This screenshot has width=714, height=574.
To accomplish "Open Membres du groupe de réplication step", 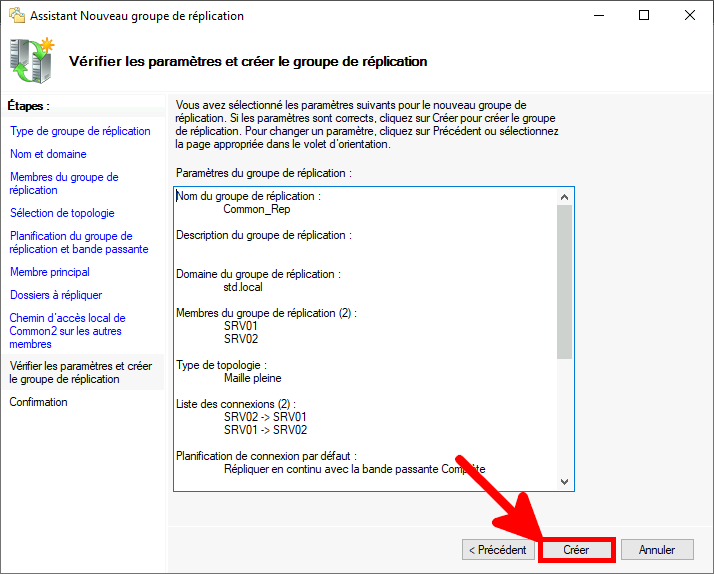I will [x=64, y=183].
